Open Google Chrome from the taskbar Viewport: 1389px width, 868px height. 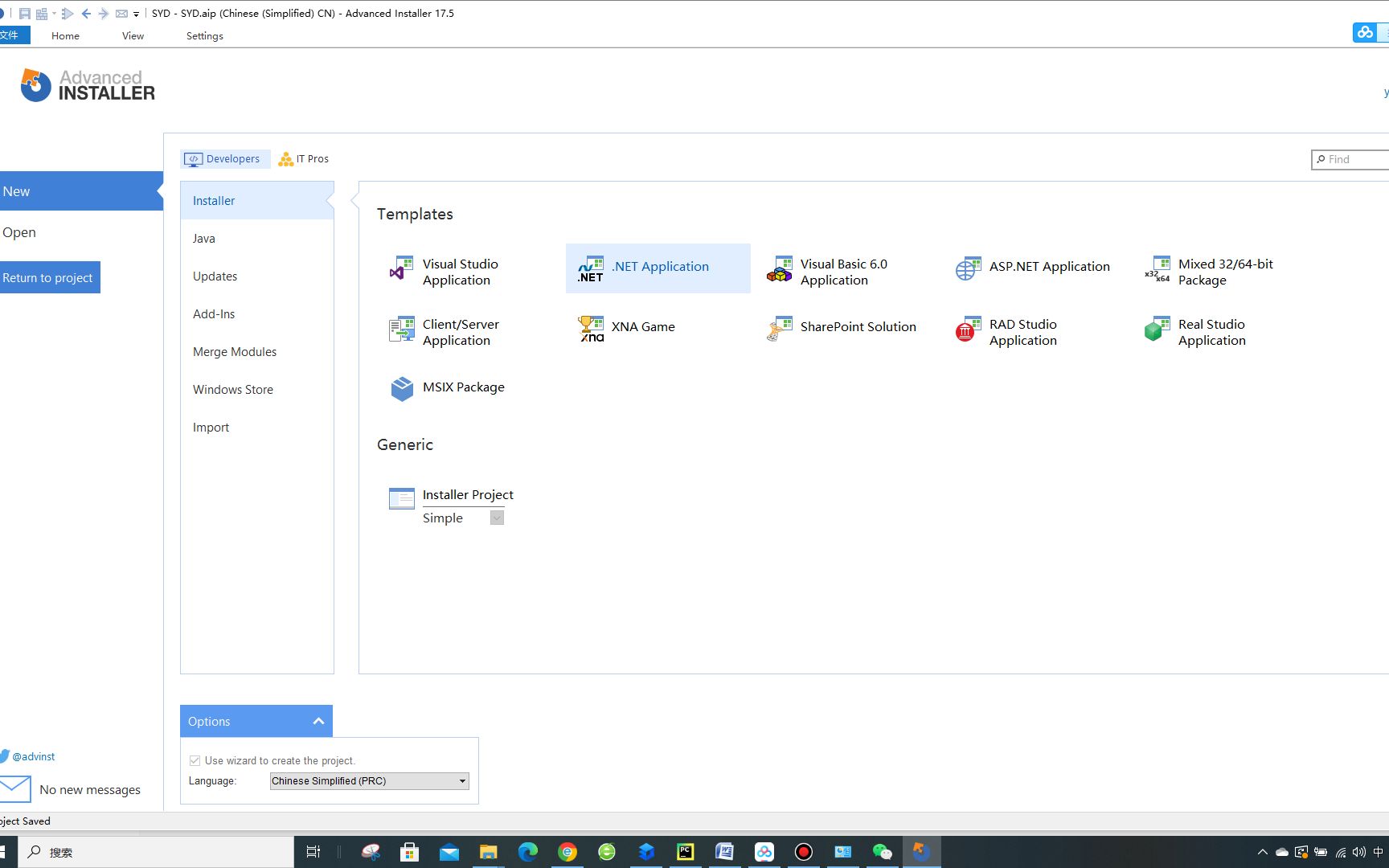point(567,852)
